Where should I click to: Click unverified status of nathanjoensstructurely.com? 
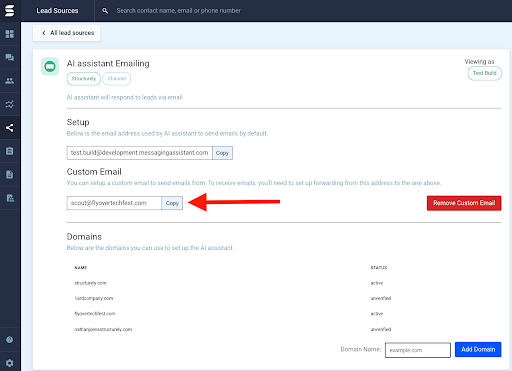point(381,329)
